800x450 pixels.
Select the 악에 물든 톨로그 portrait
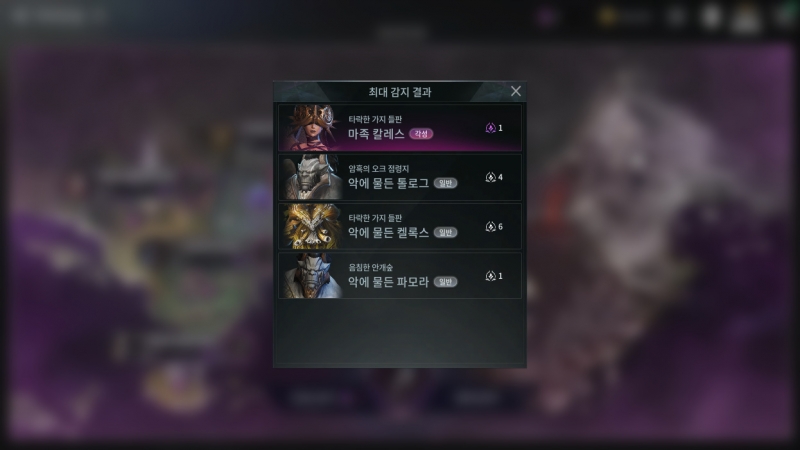312,177
